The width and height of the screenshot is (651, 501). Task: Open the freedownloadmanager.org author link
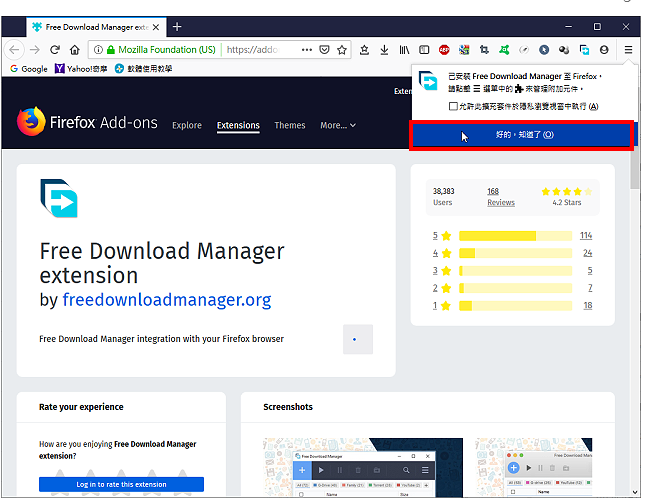tap(166, 300)
